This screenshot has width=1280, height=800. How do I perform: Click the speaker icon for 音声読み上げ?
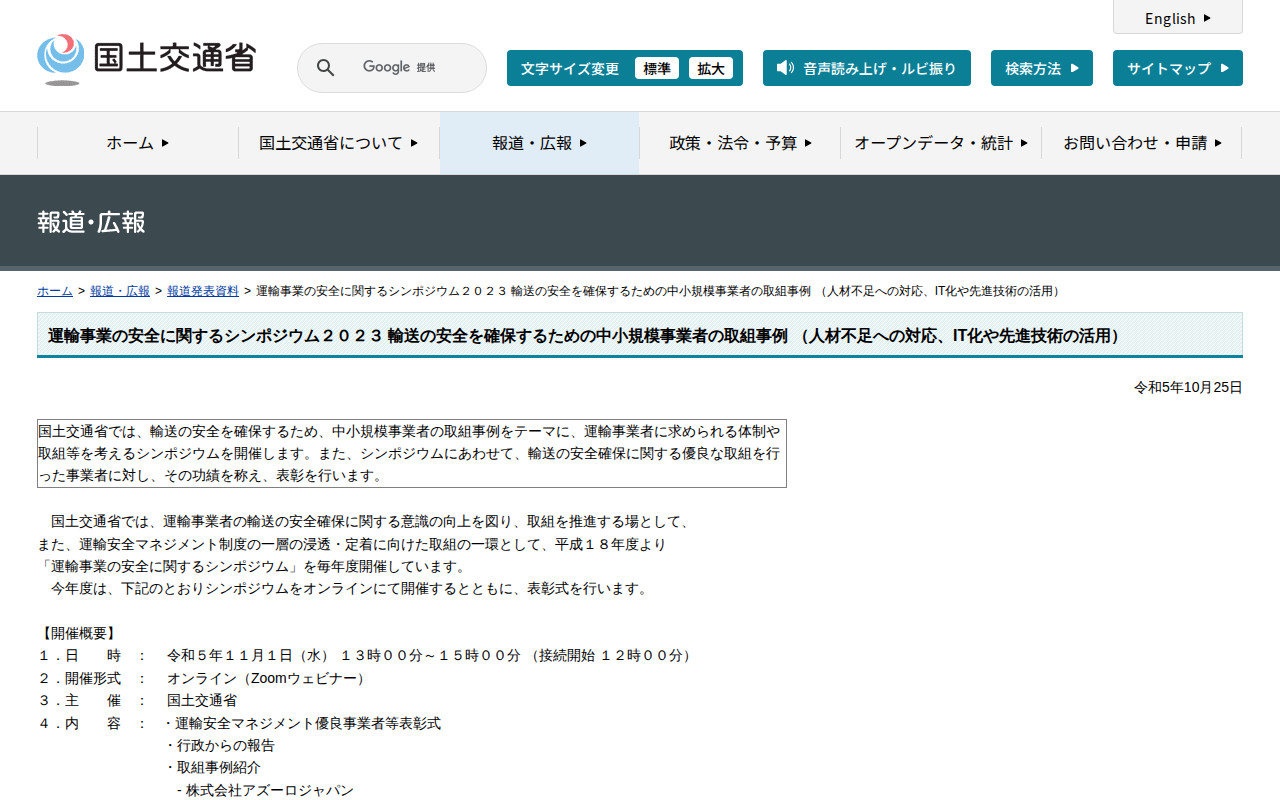point(785,68)
